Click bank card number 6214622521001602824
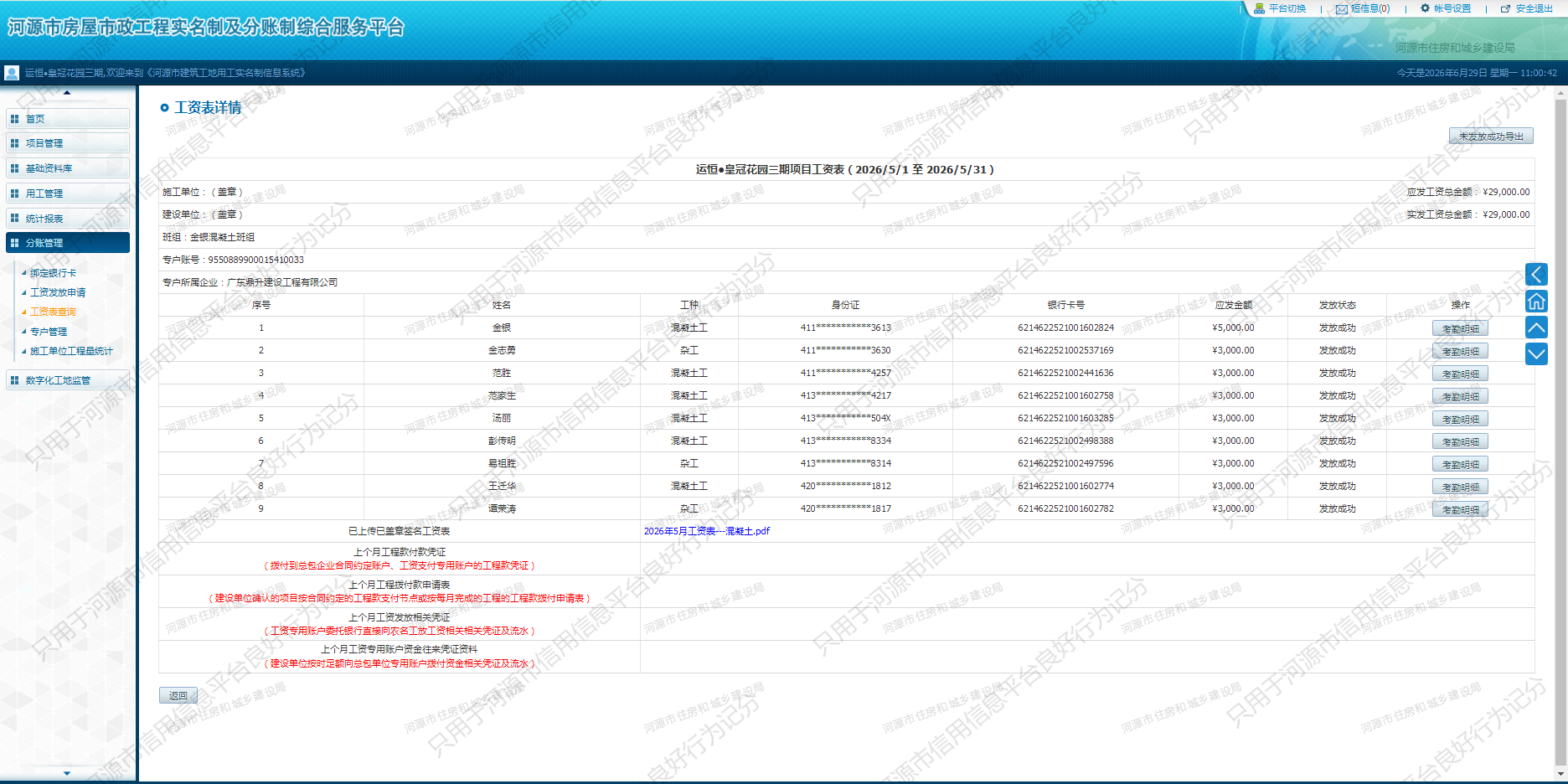The image size is (1568, 784). click(x=1065, y=328)
